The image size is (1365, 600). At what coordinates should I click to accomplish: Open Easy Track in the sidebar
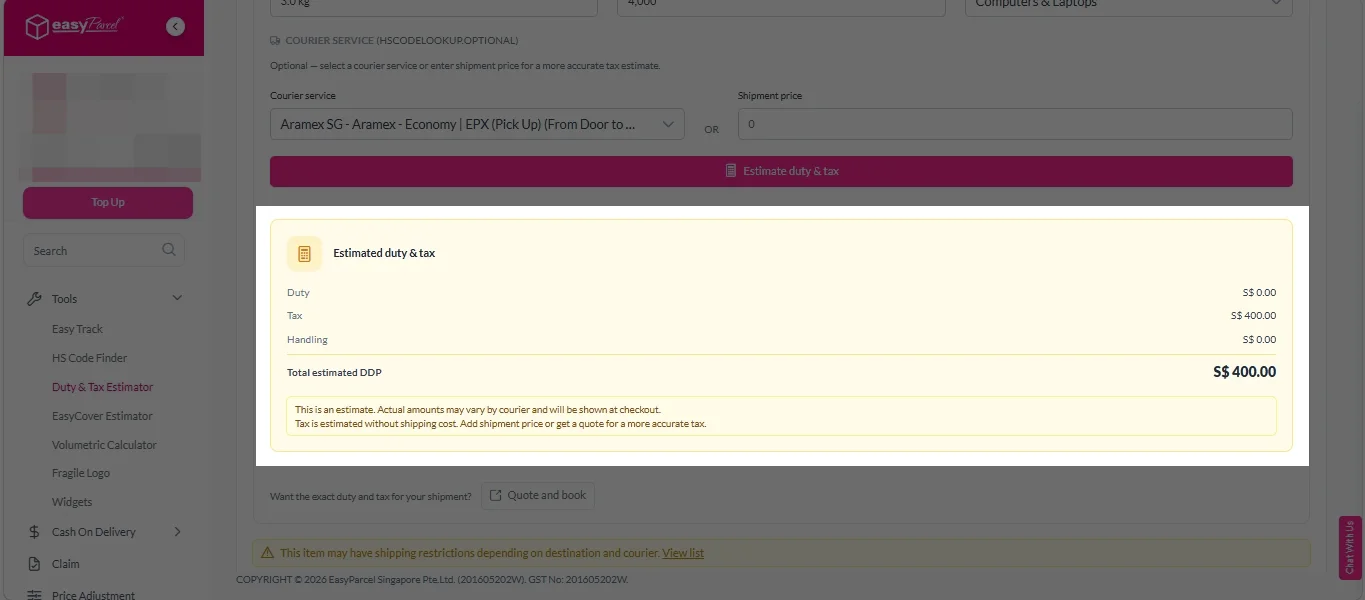coord(77,329)
